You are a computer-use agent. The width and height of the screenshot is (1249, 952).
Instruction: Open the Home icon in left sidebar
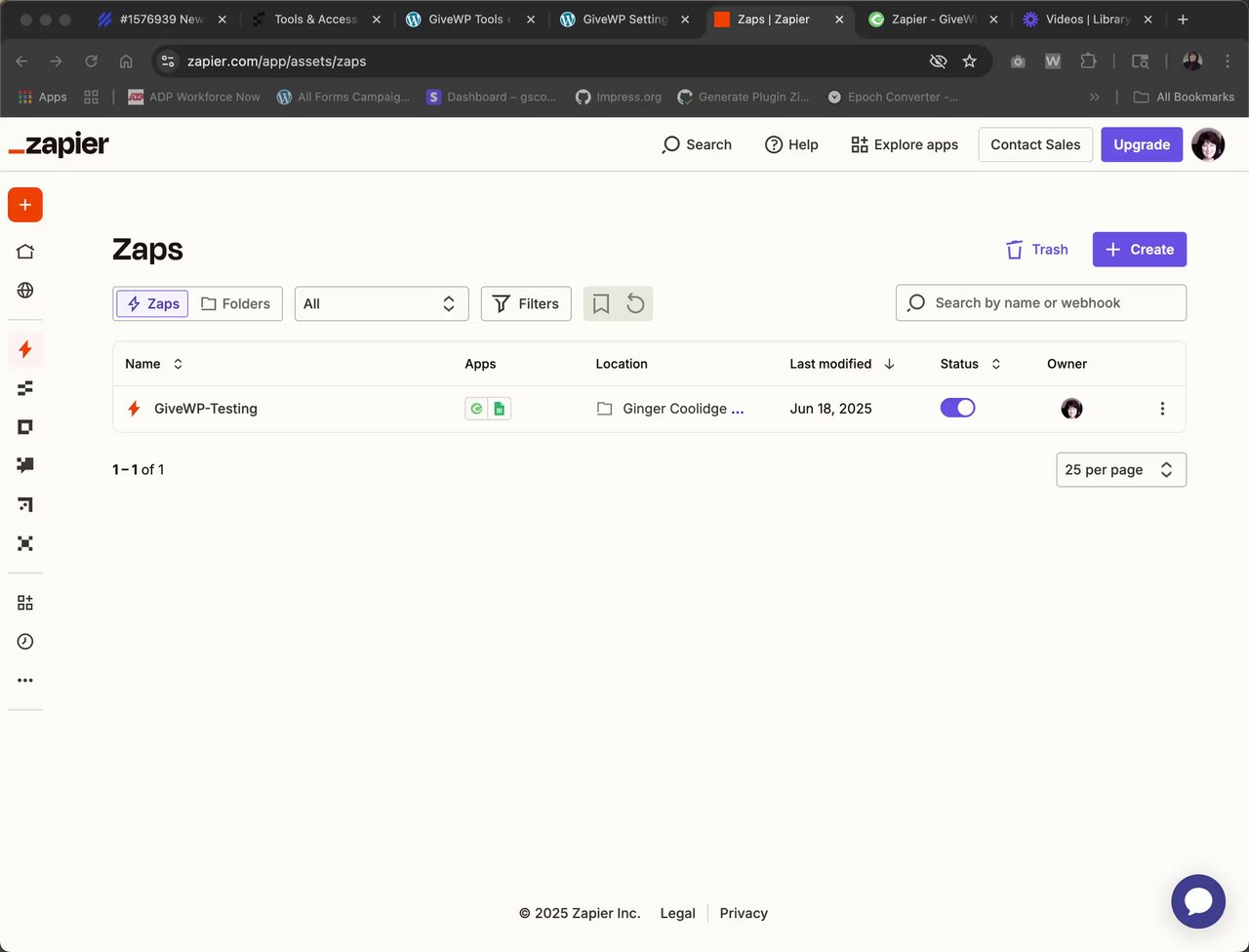(x=25, y=252)
